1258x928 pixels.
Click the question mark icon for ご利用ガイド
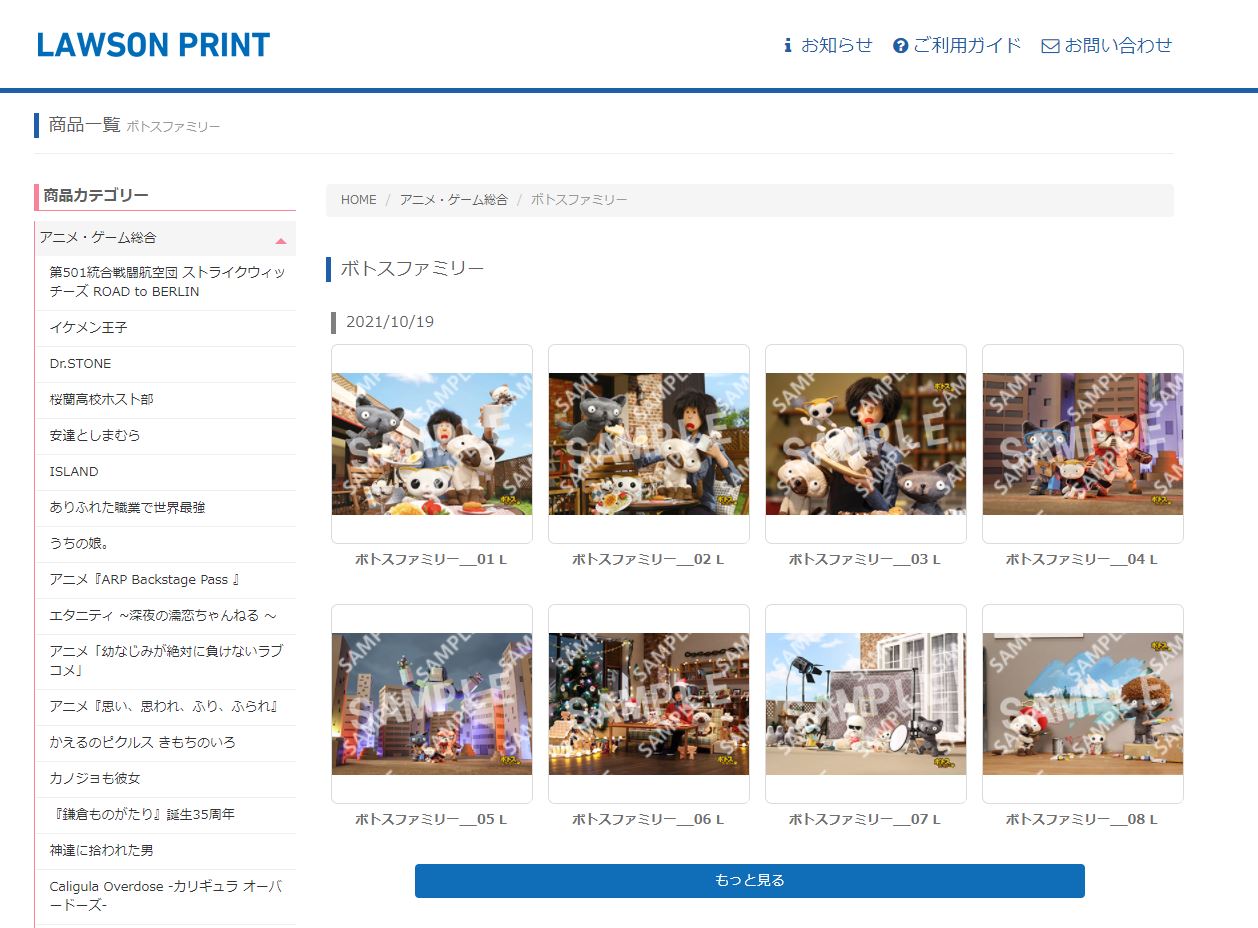(900, 46)
